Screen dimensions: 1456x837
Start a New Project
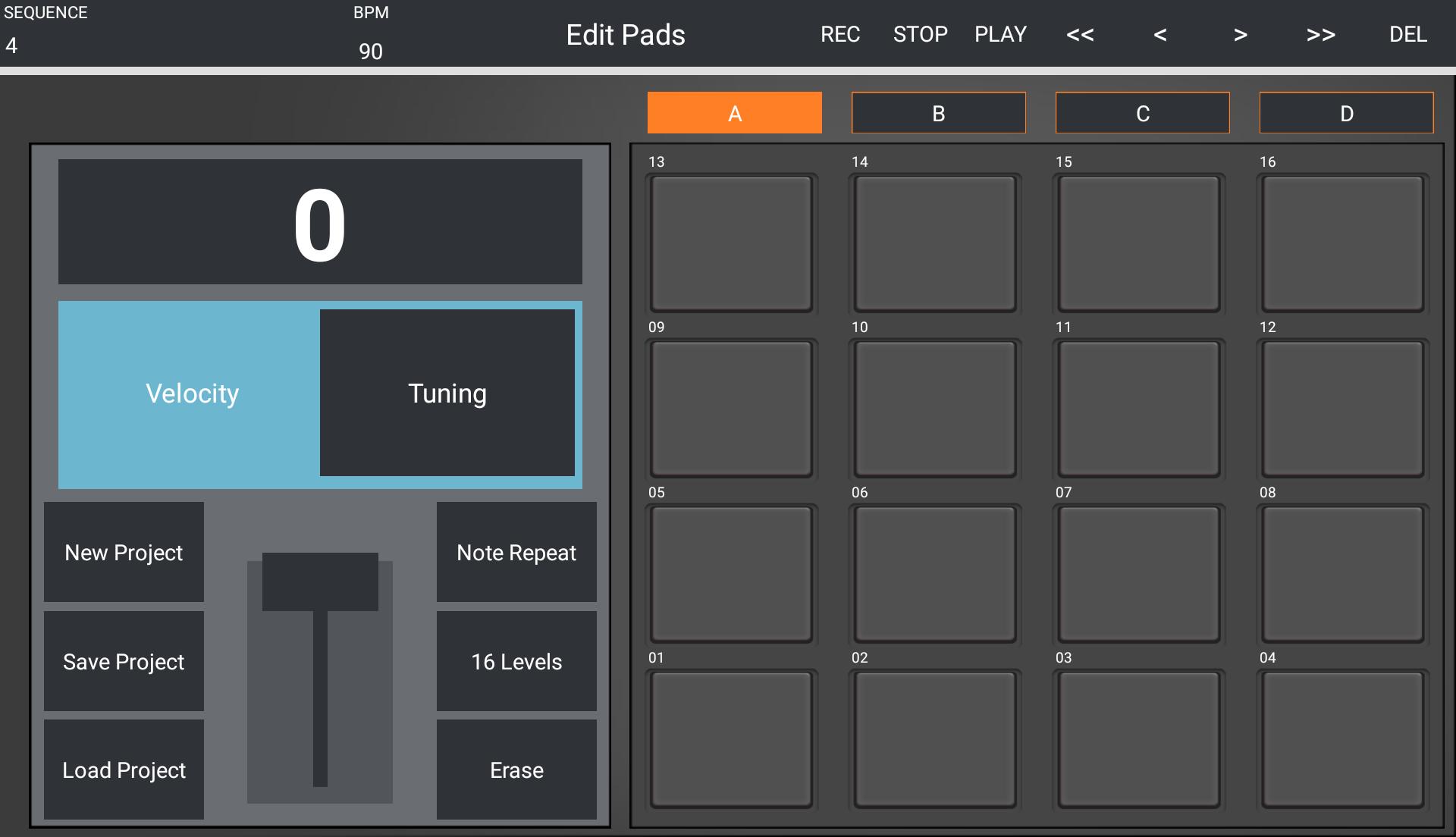pos(124,552)
